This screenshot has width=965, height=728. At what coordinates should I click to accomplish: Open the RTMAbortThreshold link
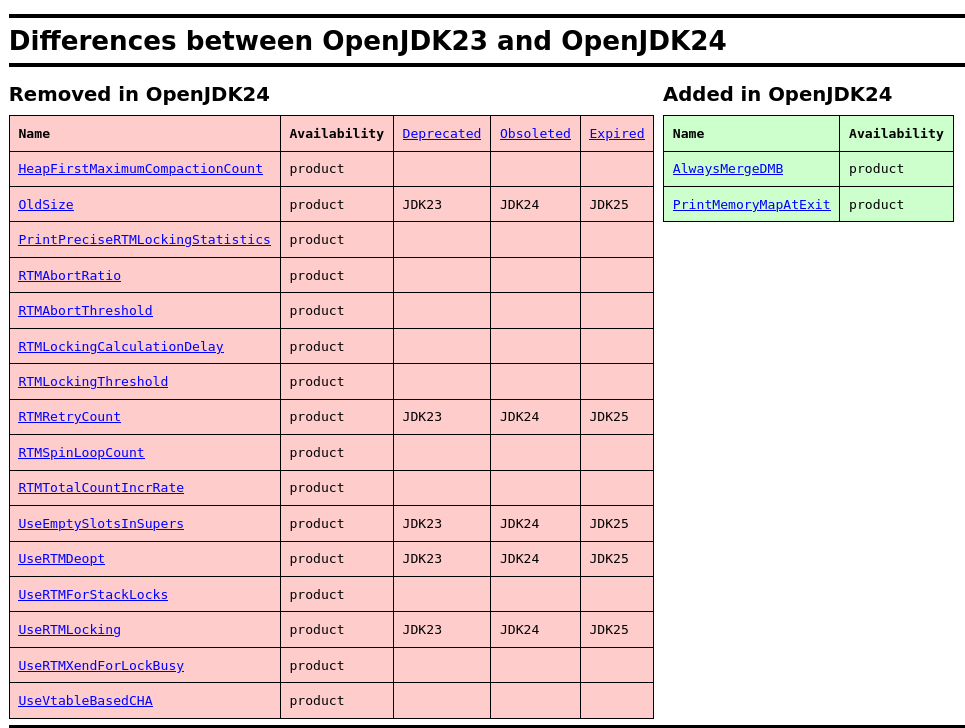click(86, 311)
